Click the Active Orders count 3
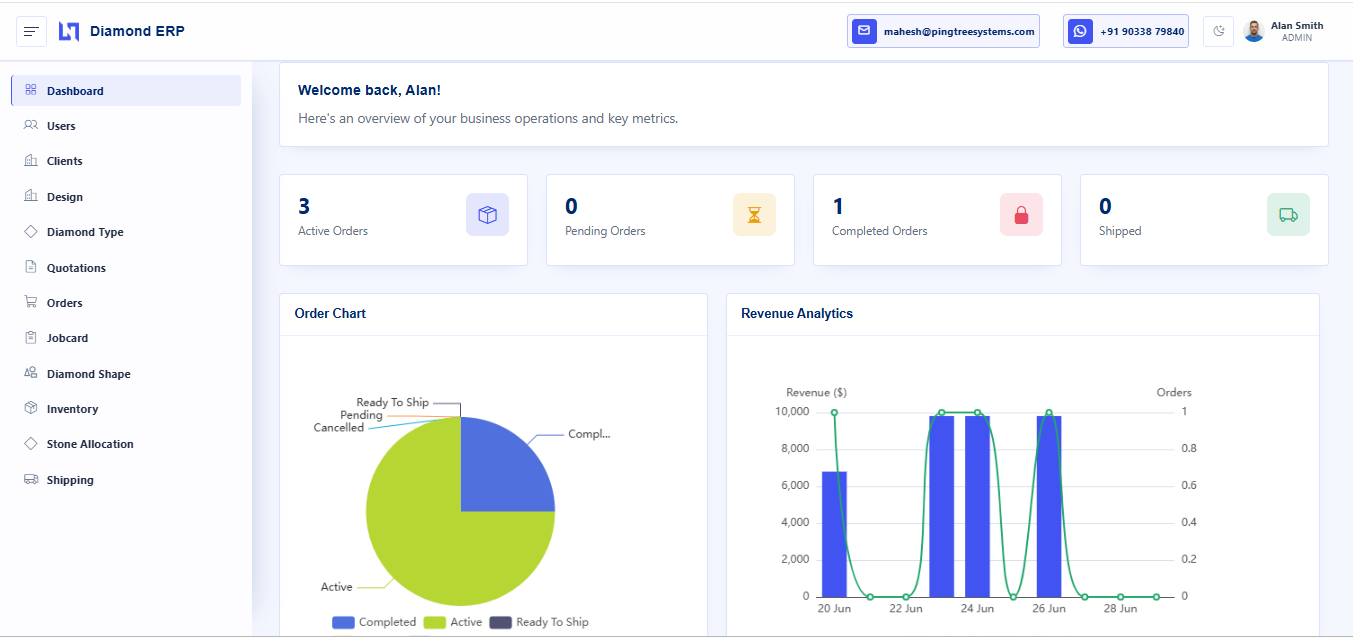1353x637 pixels. pos(304,206)
